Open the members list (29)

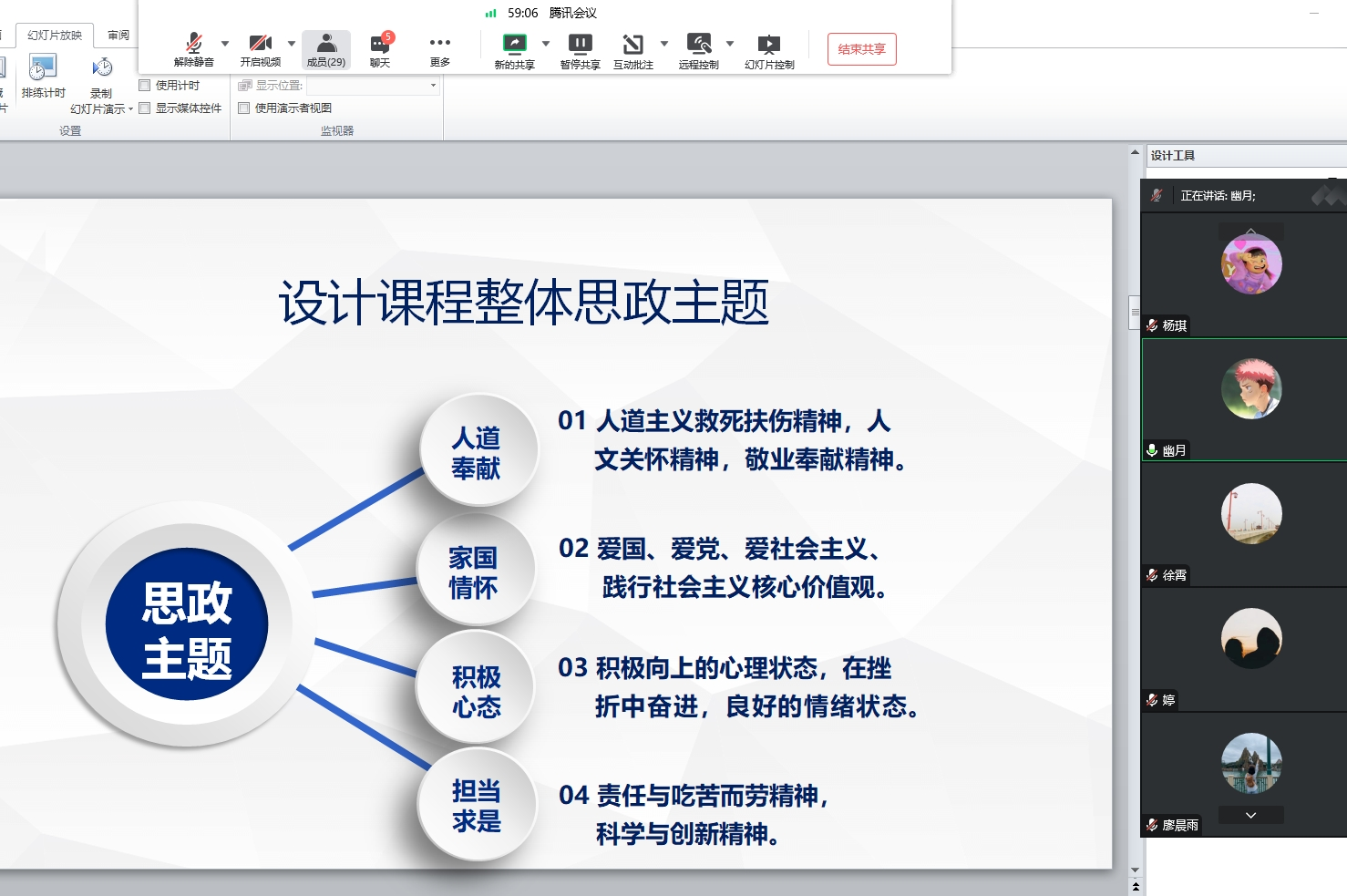[326, 49]
